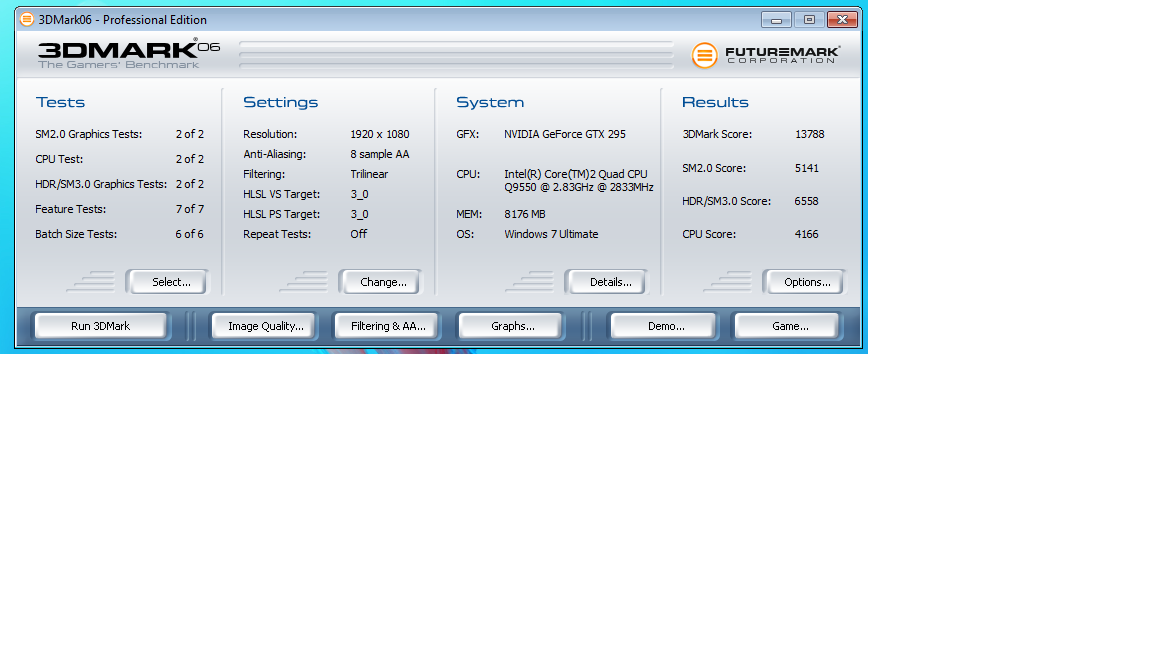Screen dimensions: 1152x648
Task: Click the Intel Core 2 Quad CPU text
Action: point(578,181)
